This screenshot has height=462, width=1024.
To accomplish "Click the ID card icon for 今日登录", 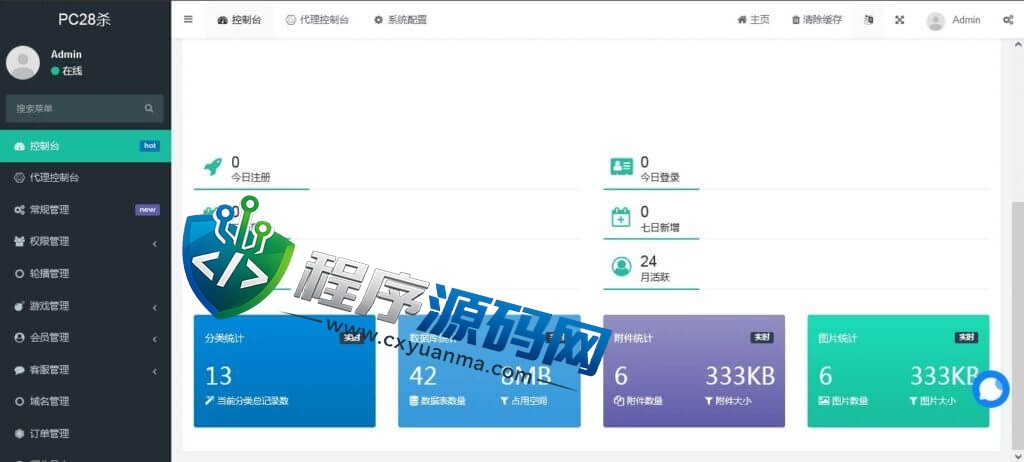I will point(621,167).
